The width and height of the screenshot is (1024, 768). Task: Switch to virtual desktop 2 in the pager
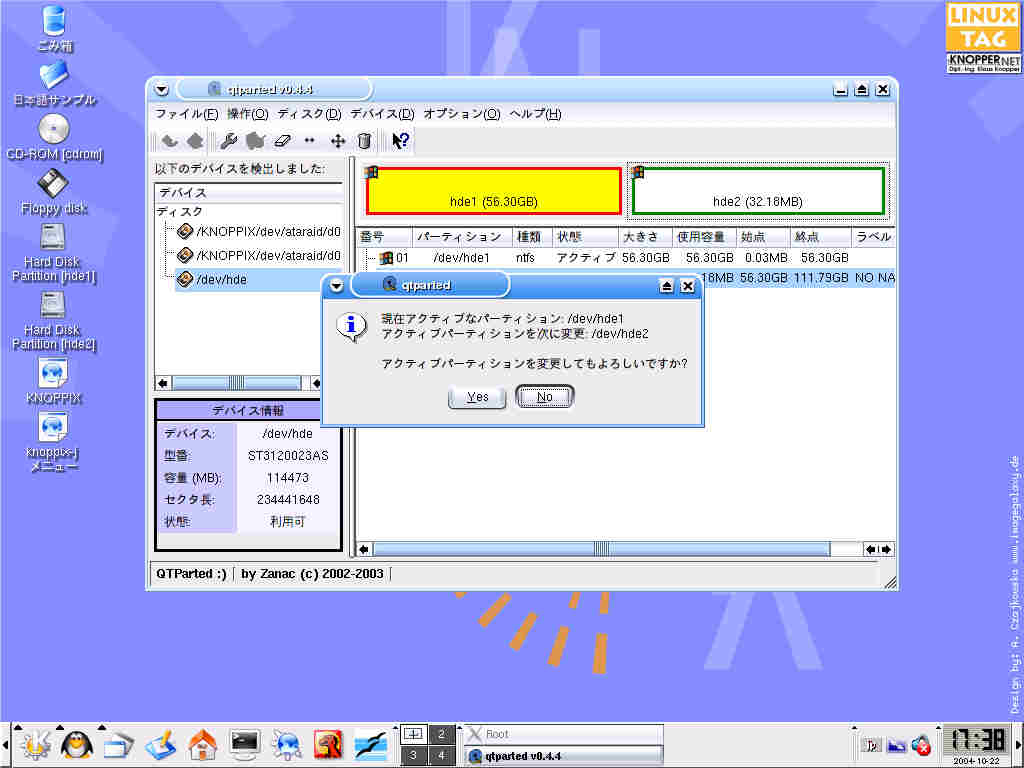click(x=441, y=734)
